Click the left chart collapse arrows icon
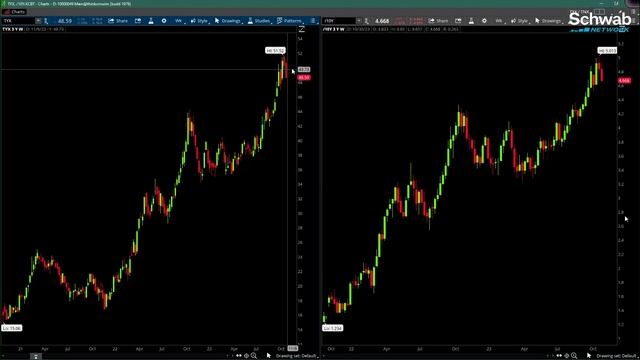This screenshot has width=640, height=360. (x=302, y=29)
